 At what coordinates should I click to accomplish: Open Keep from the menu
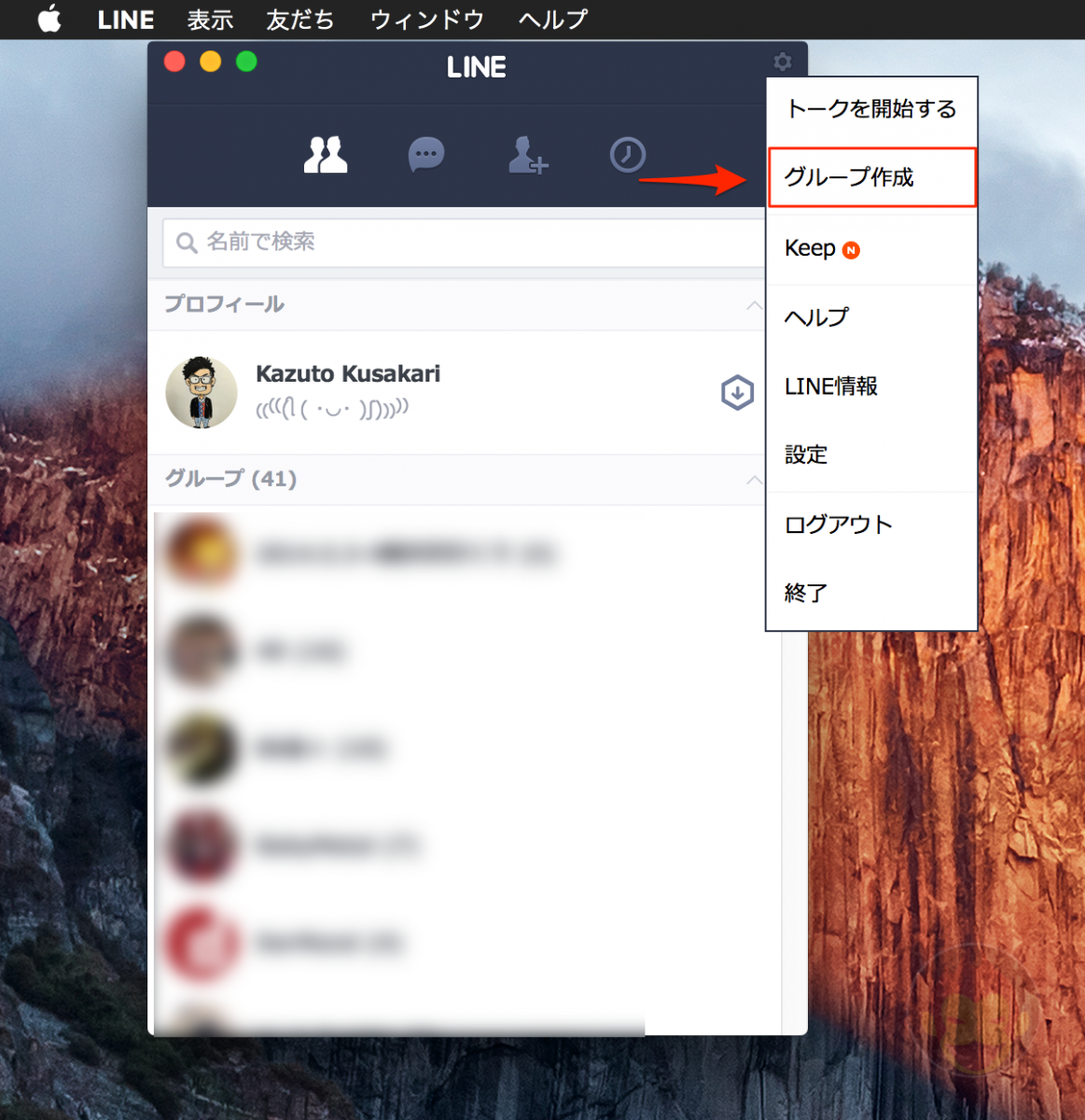click(810, 247)
